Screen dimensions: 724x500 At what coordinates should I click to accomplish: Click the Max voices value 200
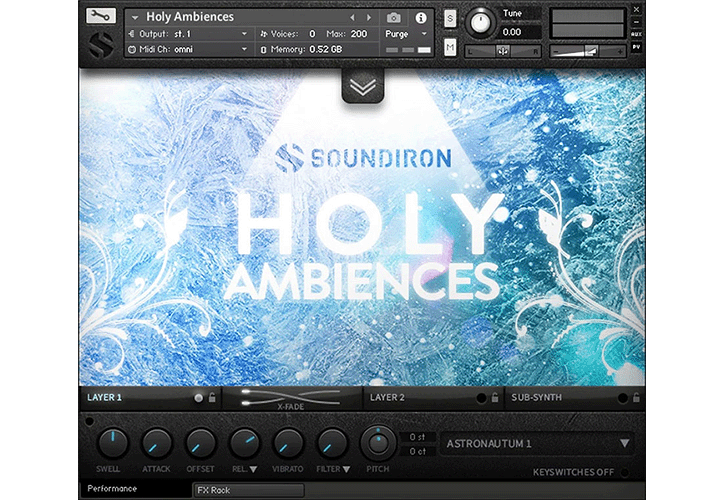pyautogui.click(x=358, y=34)
